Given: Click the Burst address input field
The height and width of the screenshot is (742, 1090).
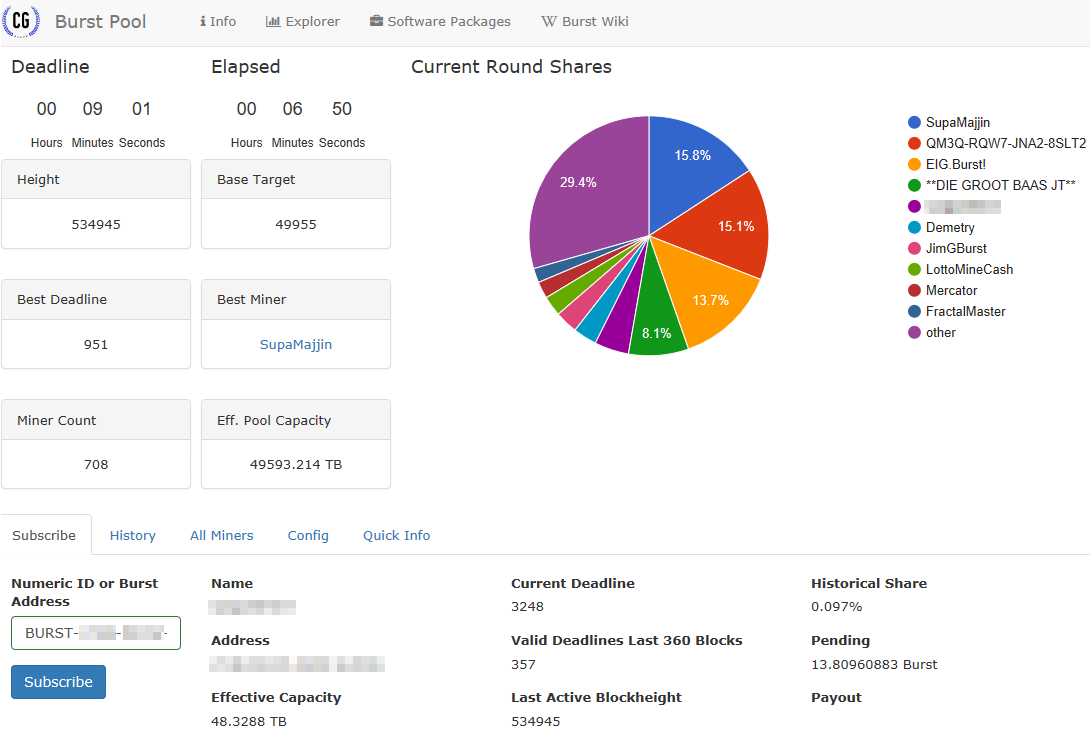Looking at the screenshot, I should (x=96, y=633).
